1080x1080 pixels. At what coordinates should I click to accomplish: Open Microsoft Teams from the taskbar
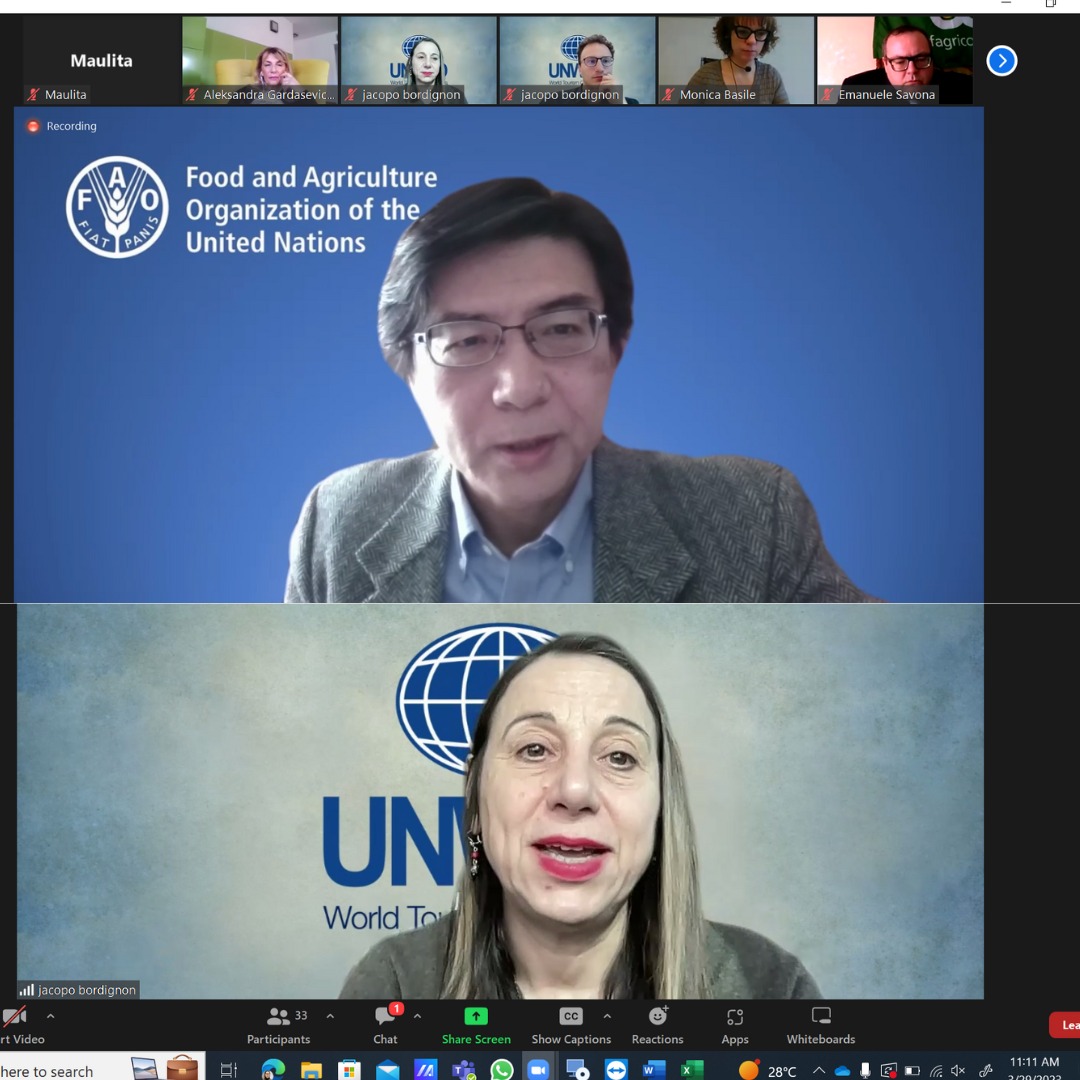coord(464,1070)
